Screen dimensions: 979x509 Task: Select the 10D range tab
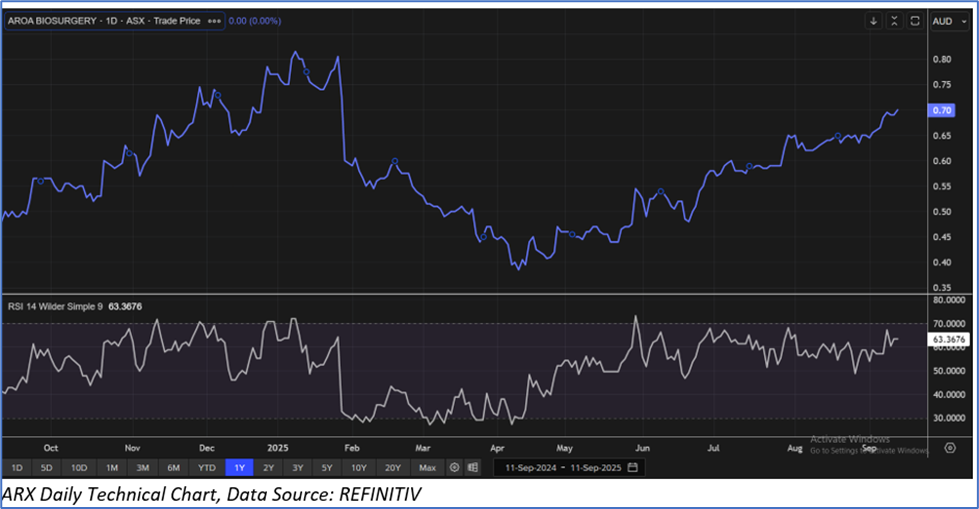79,468
